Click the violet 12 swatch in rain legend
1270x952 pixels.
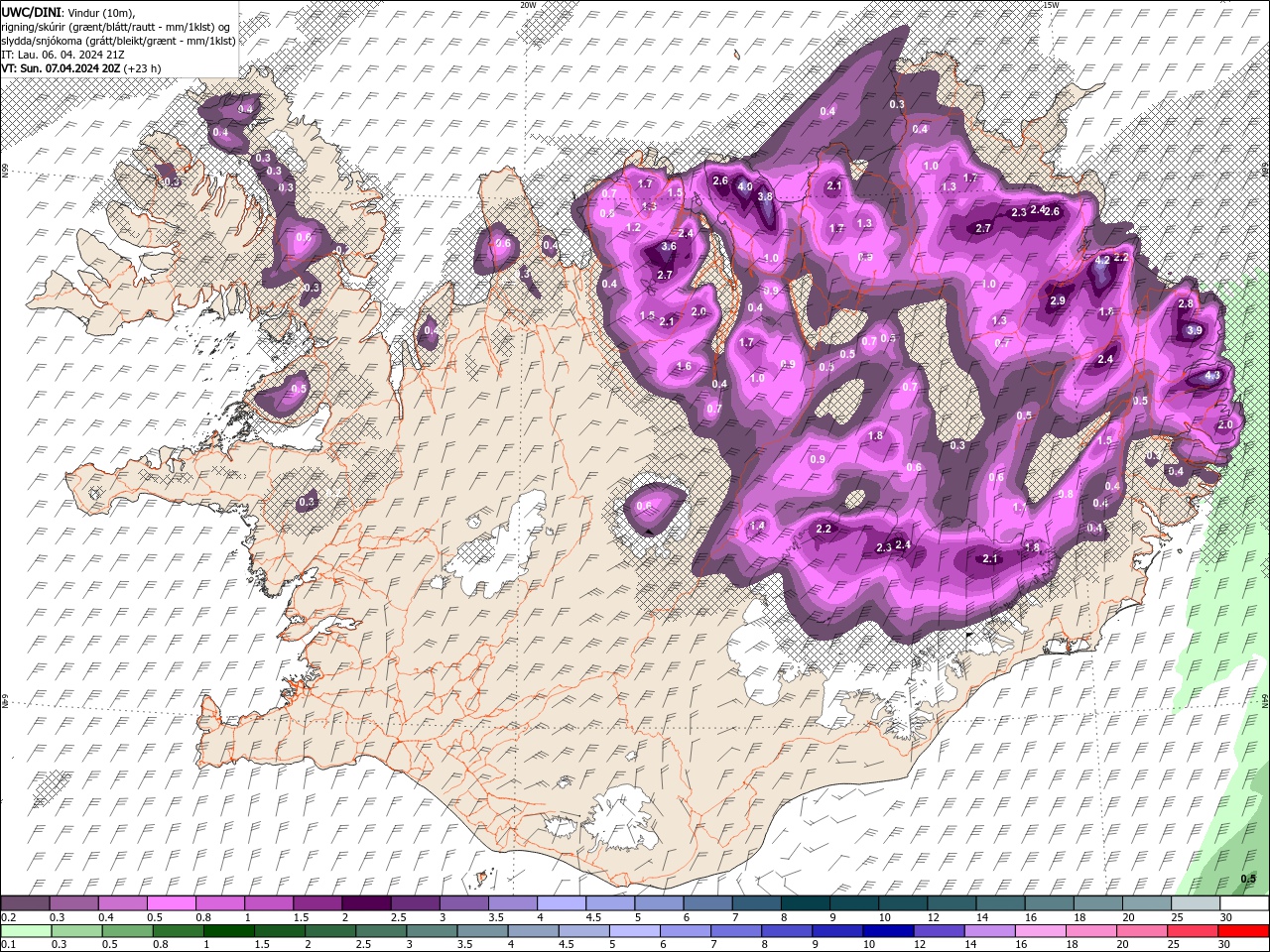[940, 931]
